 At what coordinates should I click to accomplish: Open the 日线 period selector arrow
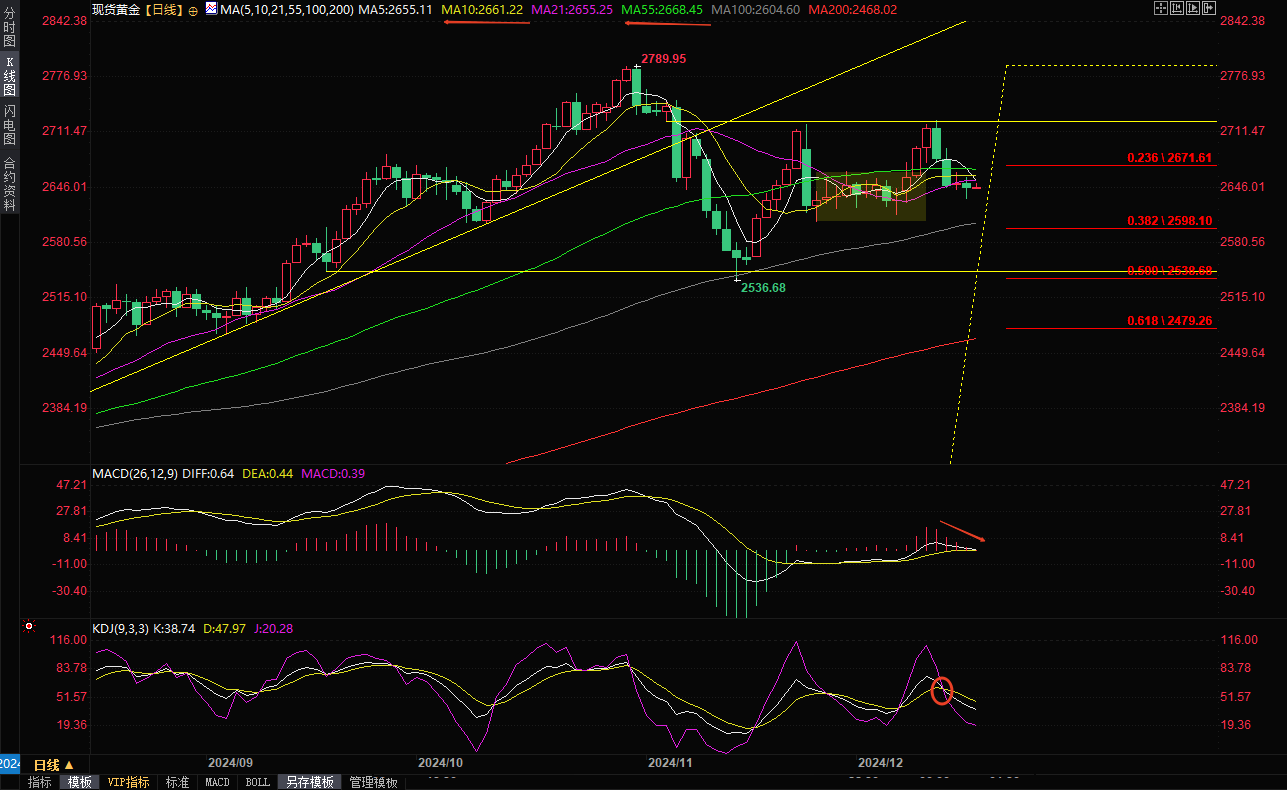69,765
